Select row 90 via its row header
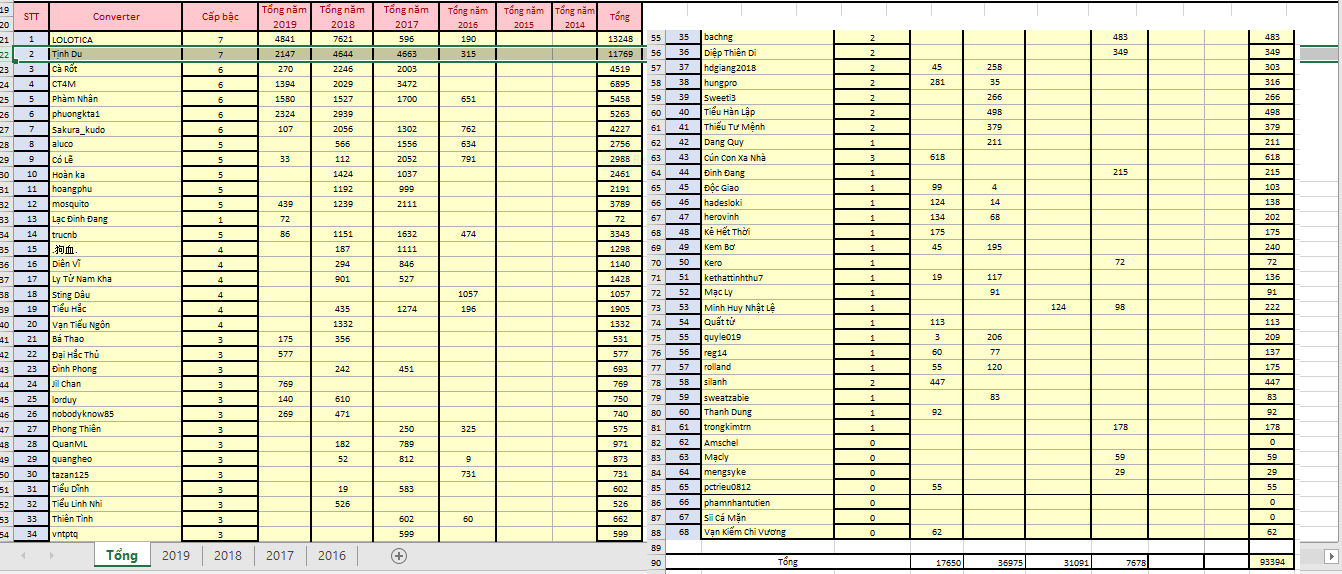The width and height of the screenshot is (1342, 574). click(656, 563)
